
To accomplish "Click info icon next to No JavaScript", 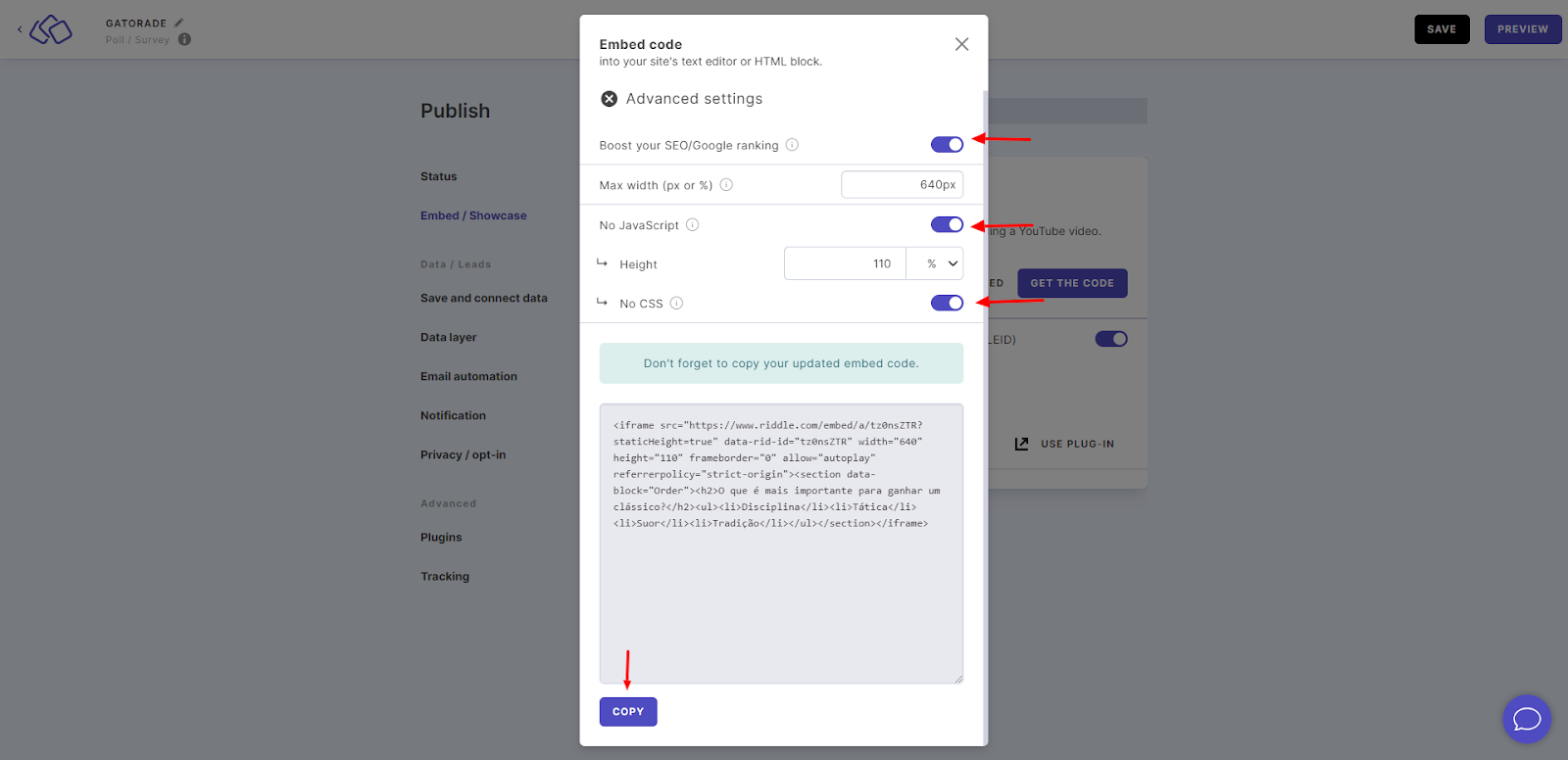I will pyautogui.click(x=692, y=225).
